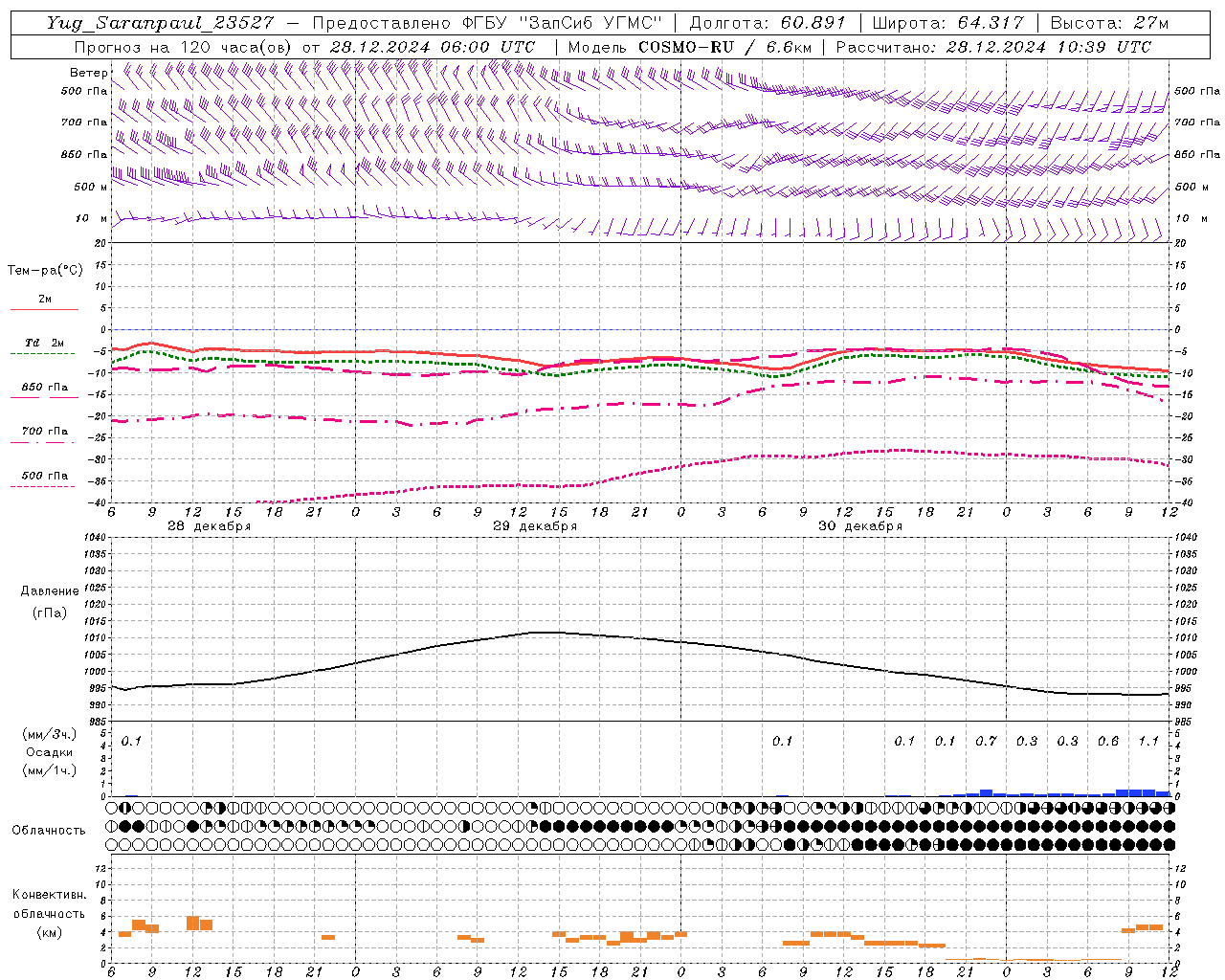
Task: Select the Ветер wind panel label
Action: click(88, 73)
